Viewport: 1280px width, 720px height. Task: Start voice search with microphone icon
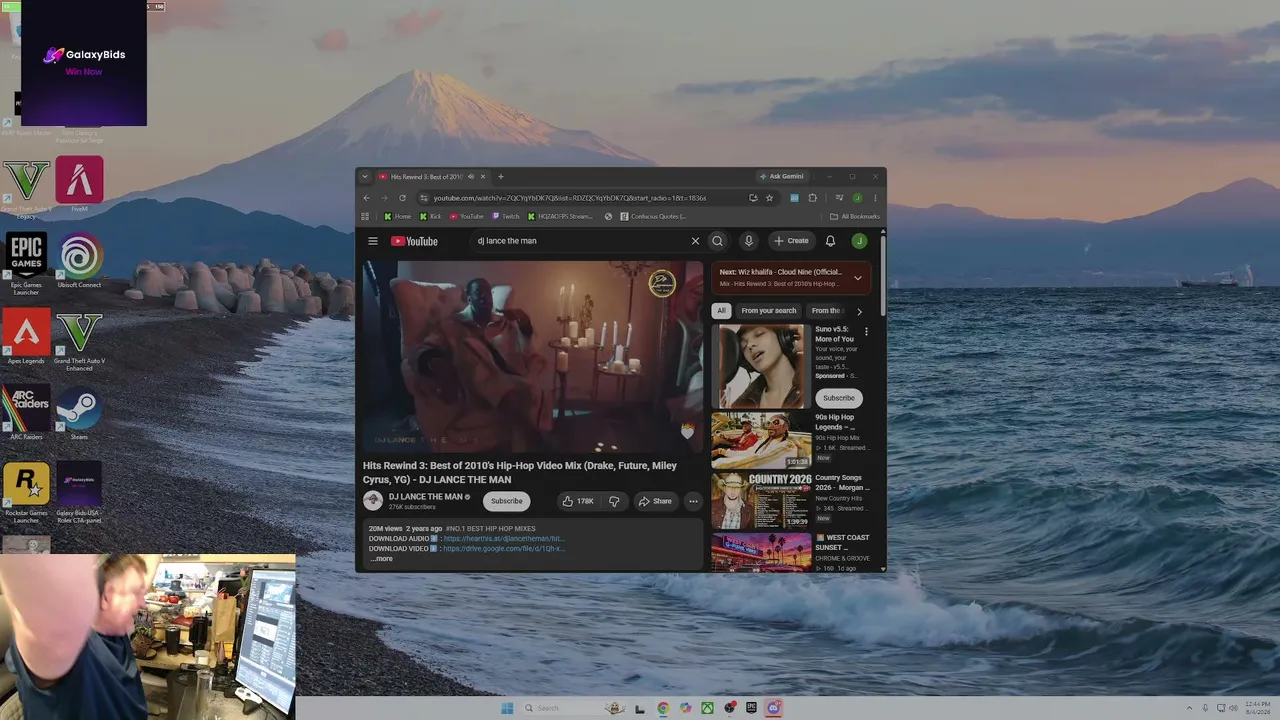point(748,241)
